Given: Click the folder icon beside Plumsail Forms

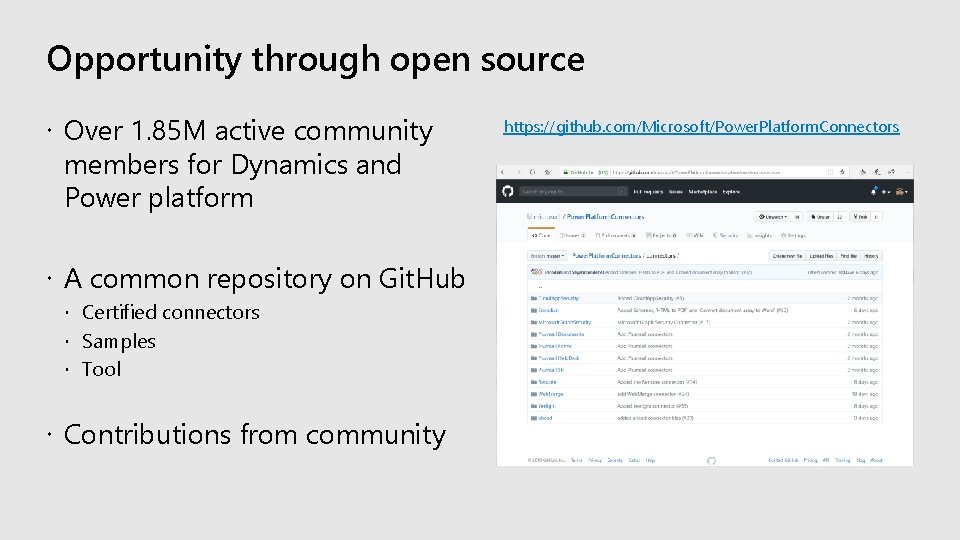Looking at the screenshot, I should point(534,347).
